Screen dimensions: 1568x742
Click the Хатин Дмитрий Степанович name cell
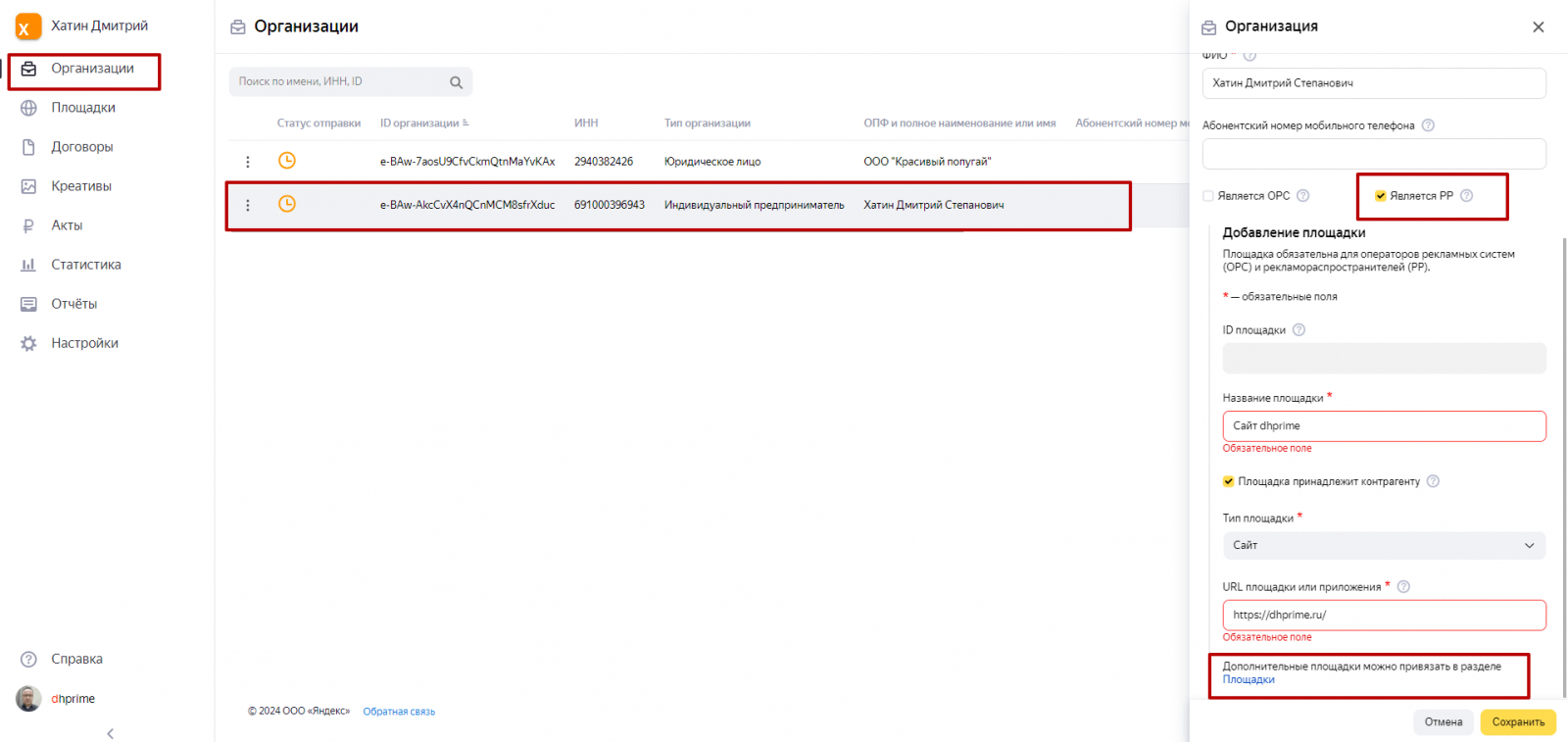coord(934,205)
